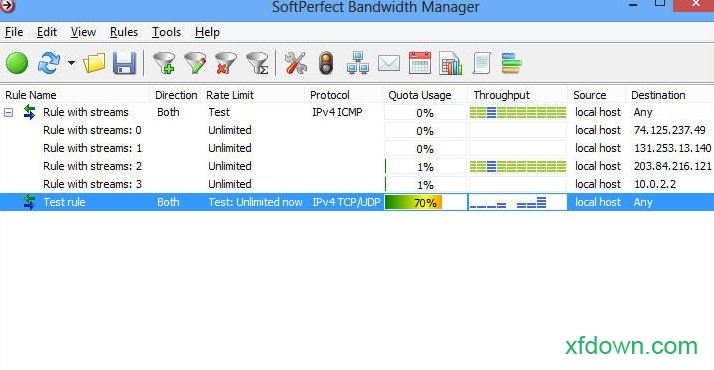Select the 'Test rule' row
The height and width of the screenshot is (370, 714).
coord(357,203)
